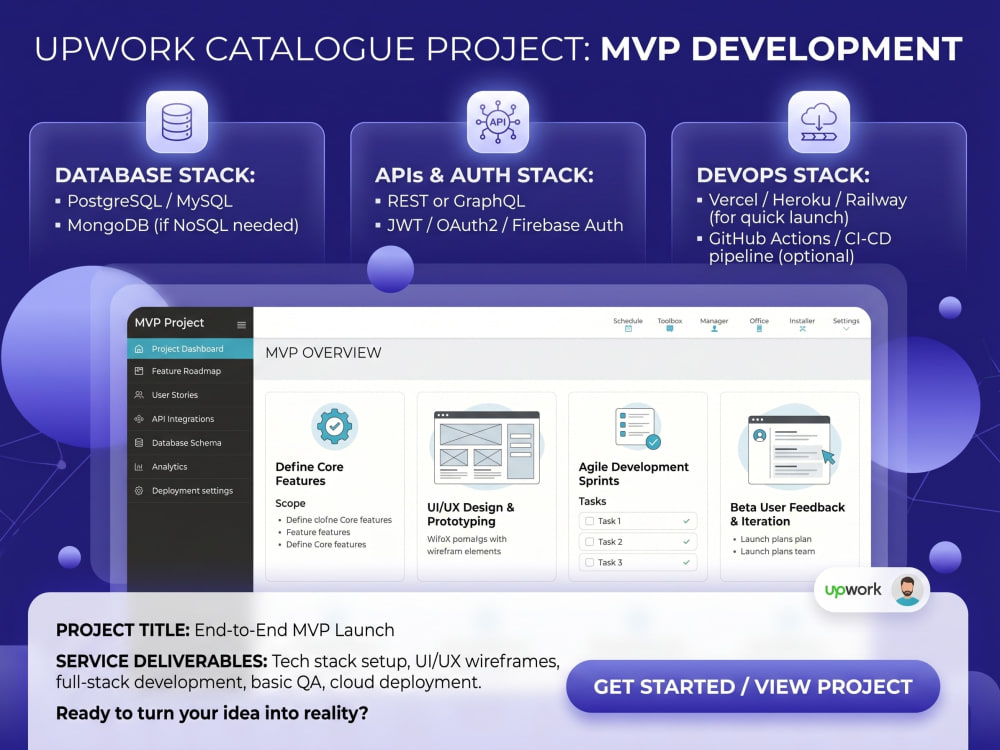This screenshot has height=750, width=1000.
Task: Click the DevOps cloud download icon
Action: pos(819,122)
